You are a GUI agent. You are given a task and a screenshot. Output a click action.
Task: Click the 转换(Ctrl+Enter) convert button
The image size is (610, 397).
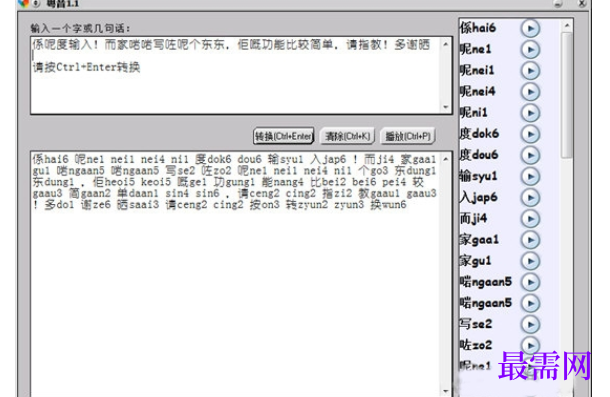click(284, 136)
